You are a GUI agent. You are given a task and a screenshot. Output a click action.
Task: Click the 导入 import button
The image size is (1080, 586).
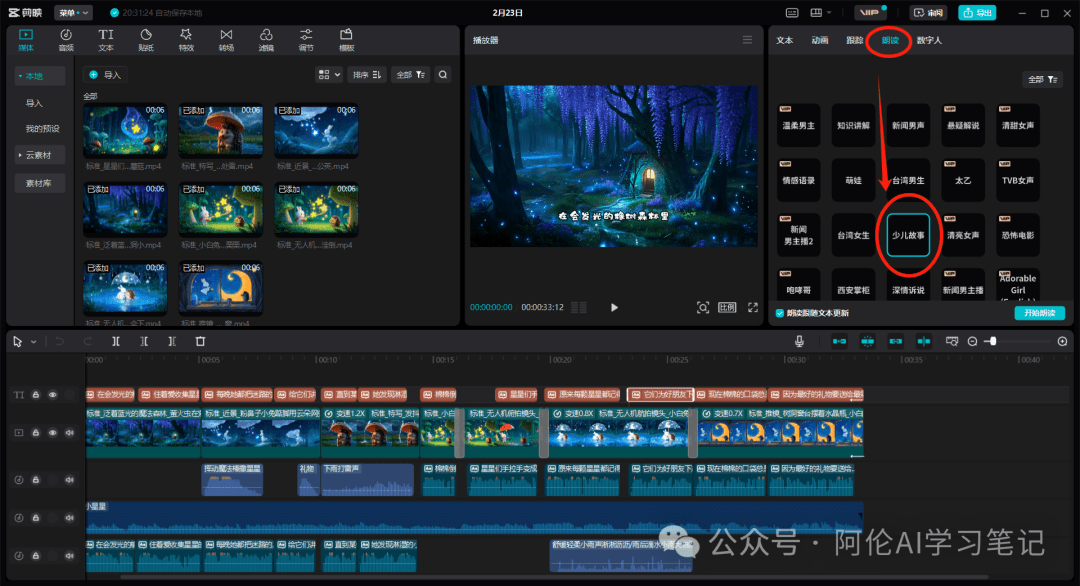(x=105, y=74)
